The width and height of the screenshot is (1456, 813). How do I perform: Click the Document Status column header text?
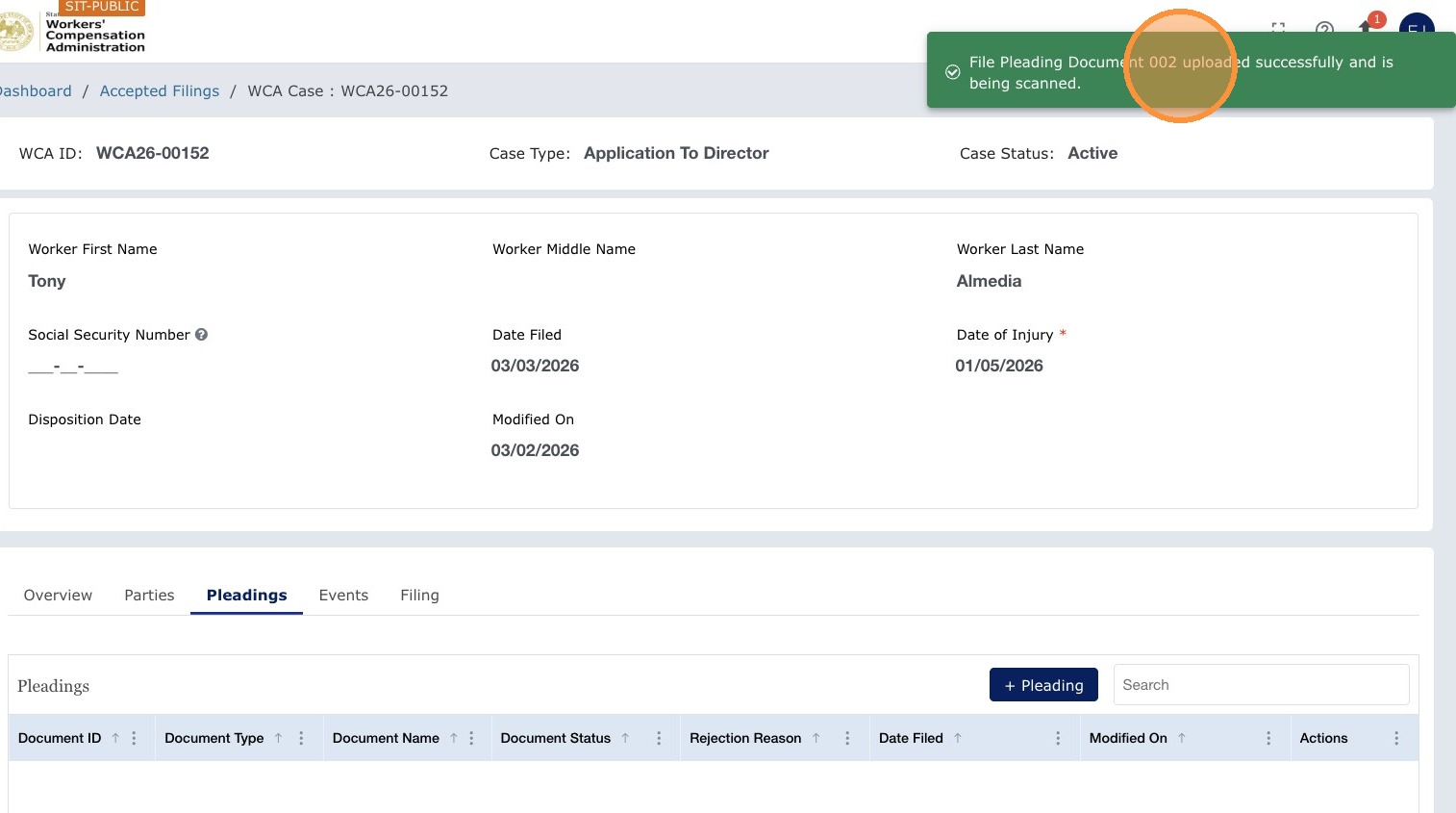pos(555,738)
